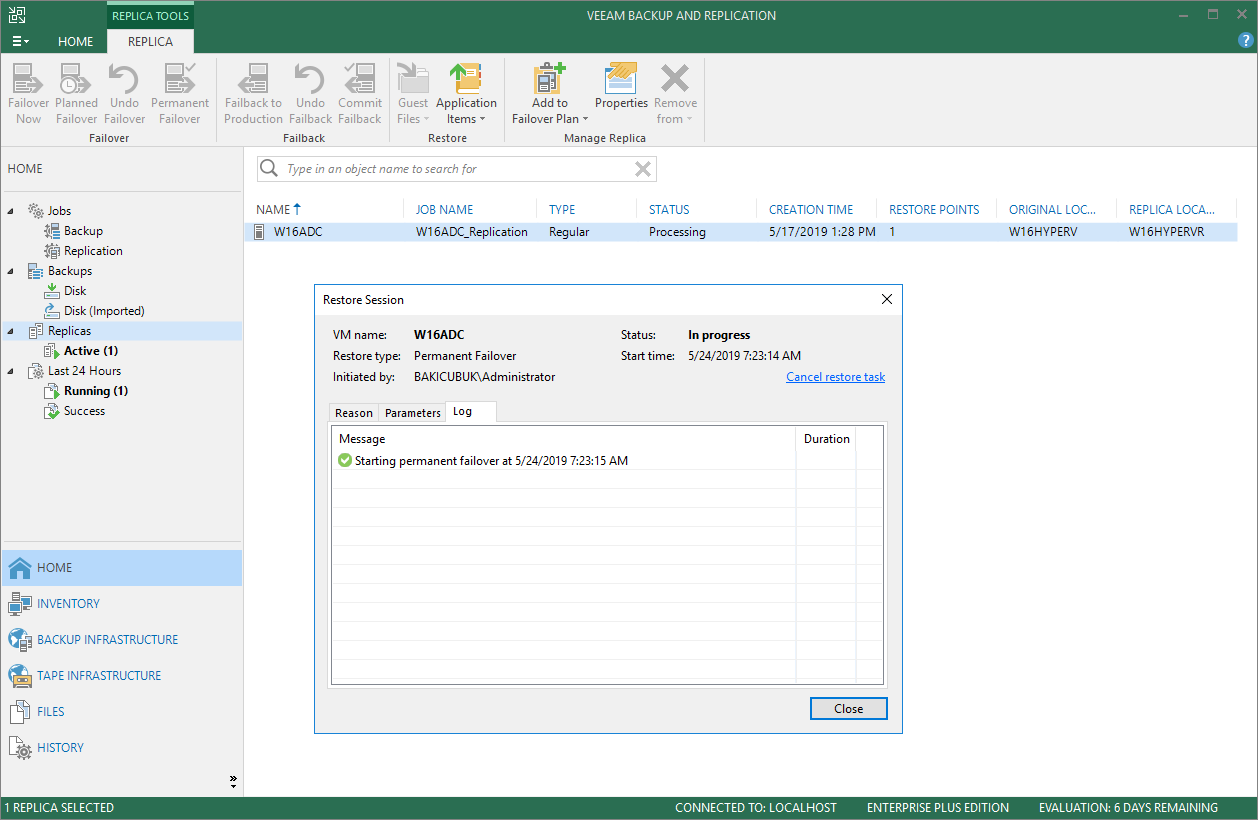This screenshot has width=1258, height=820.
Task: Open the HISTORY navigation view
Action: [121, 748]
